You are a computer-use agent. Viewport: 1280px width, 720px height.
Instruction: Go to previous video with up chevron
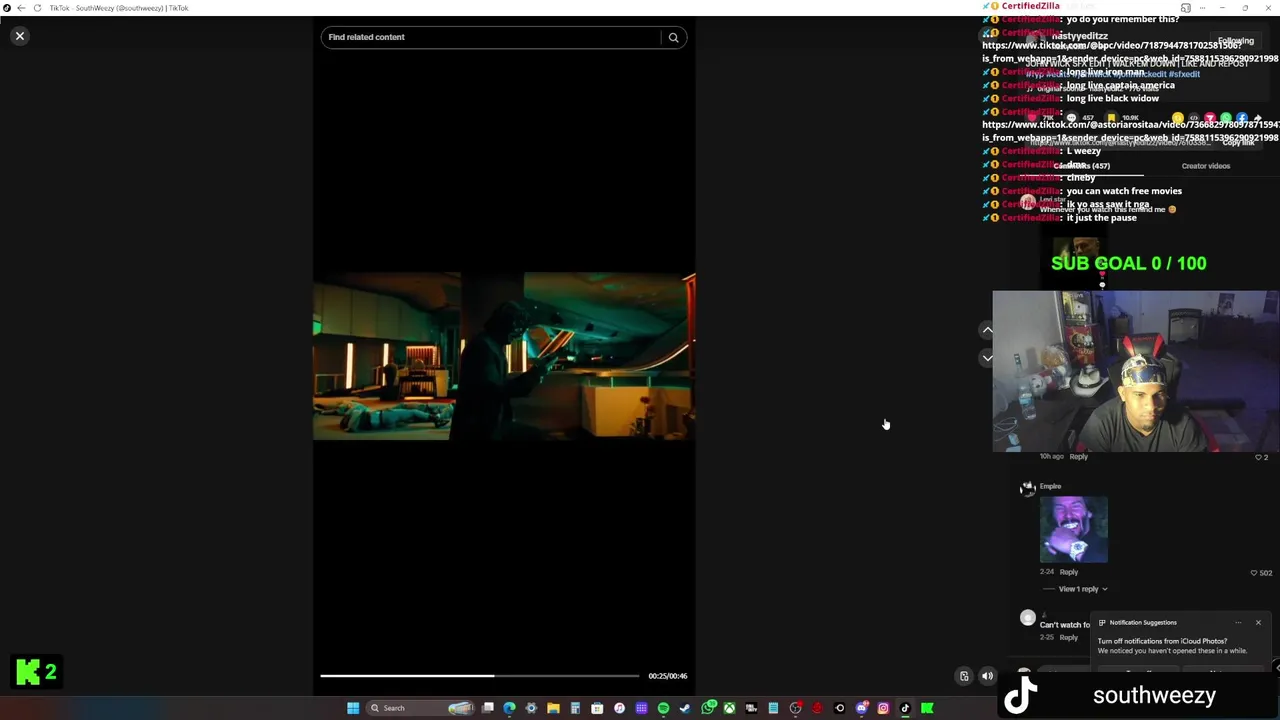coord(987,330)
